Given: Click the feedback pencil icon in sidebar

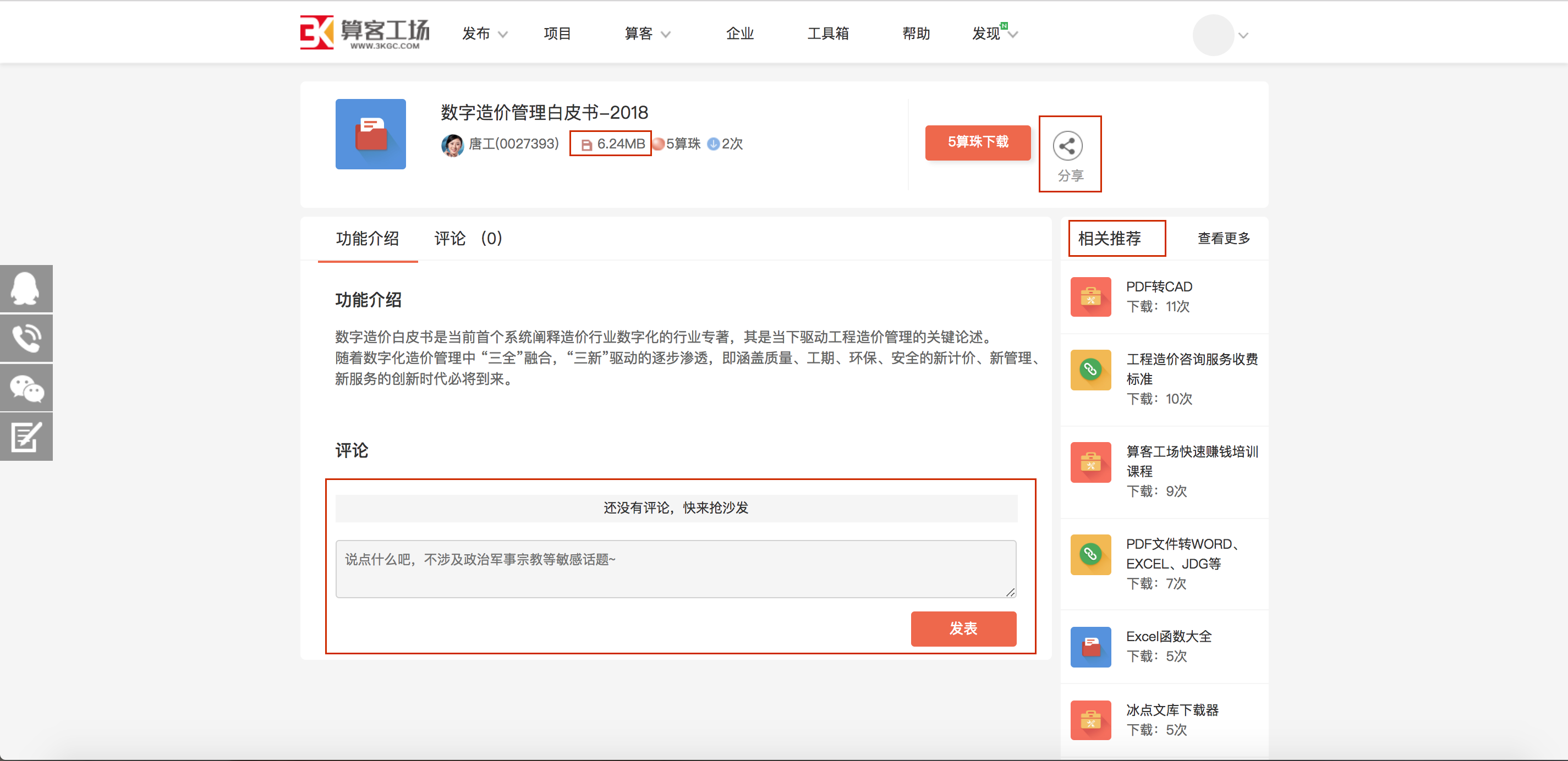Looking at the screenshot, I should [26, 436].
